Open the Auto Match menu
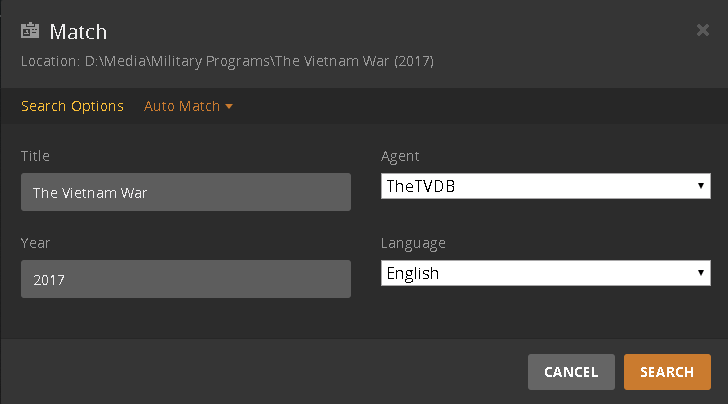Viewport: 728px width, 404px height. click(x=182, y=106)
